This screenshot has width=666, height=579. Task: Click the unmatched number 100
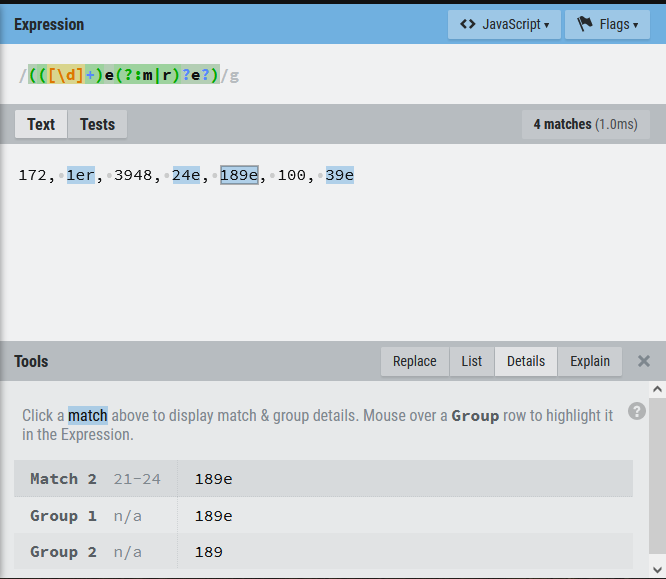point(292,175)
